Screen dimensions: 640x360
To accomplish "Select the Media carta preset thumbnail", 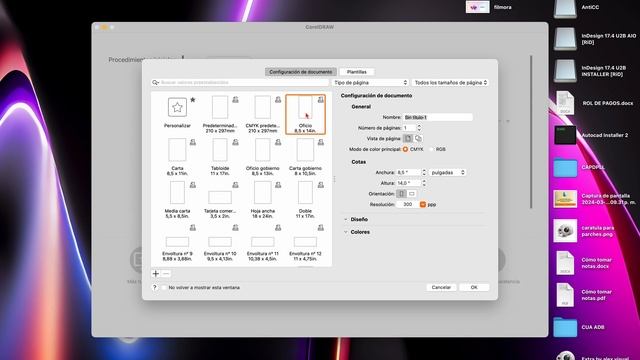I will tap(177, 193).
